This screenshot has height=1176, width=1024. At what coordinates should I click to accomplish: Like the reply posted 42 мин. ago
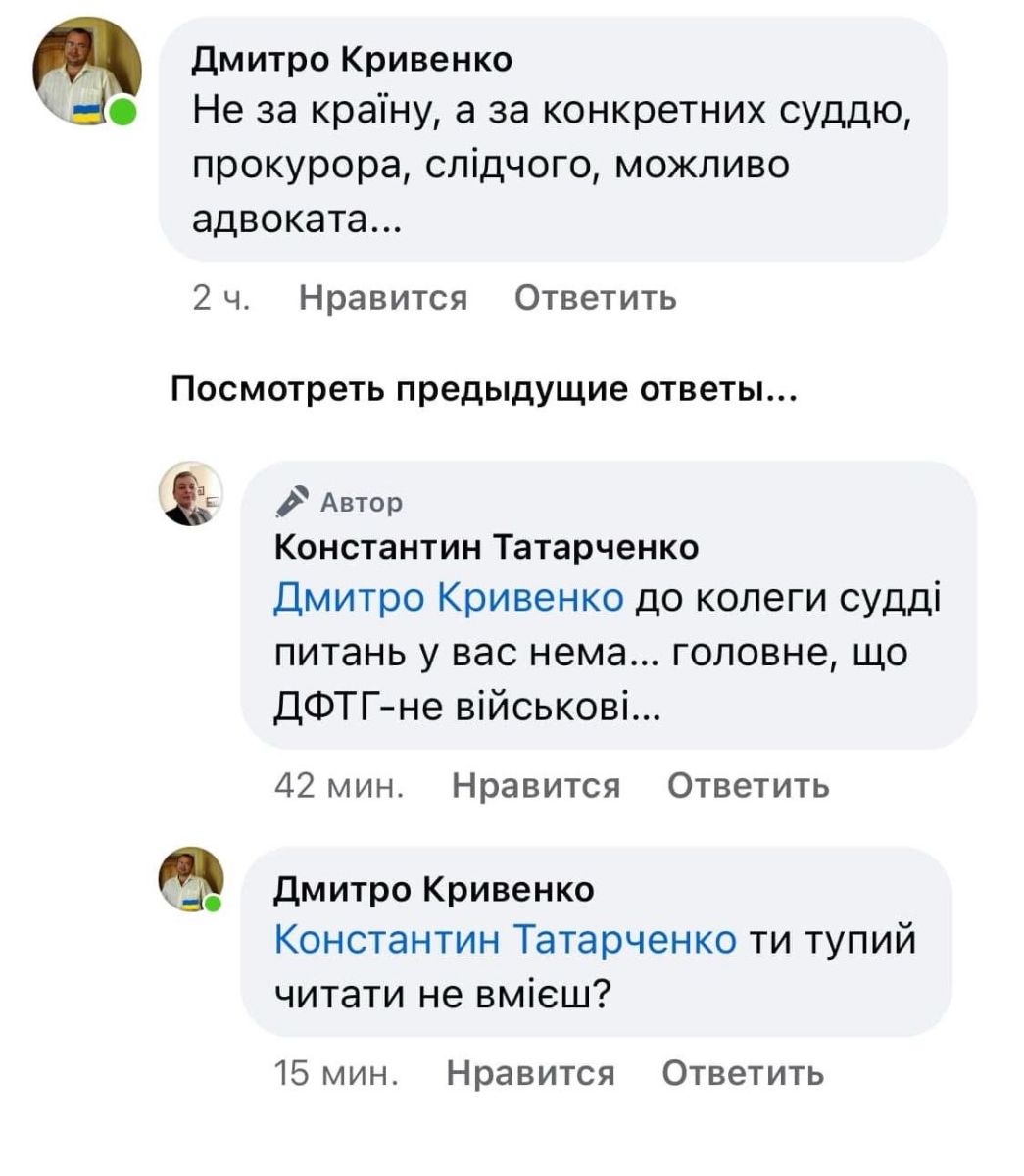click(x=536, y=785)
